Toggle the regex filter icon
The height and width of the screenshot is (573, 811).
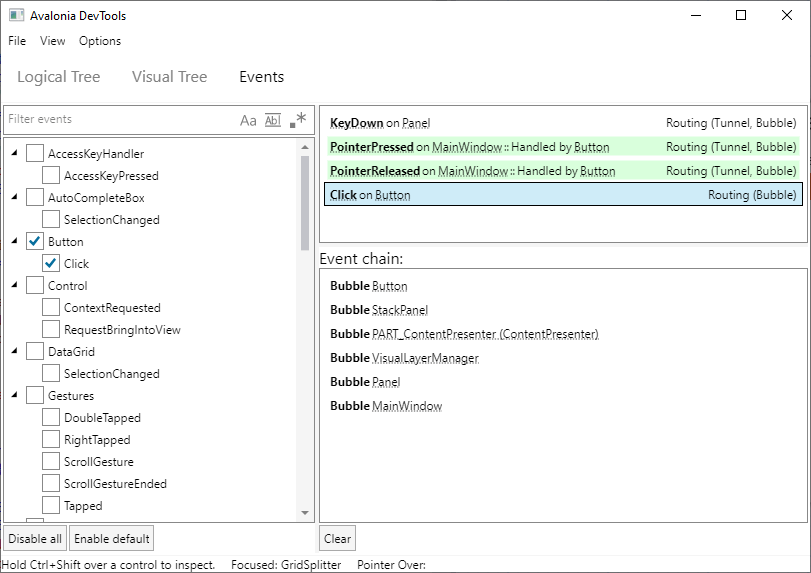coord(298,120)
